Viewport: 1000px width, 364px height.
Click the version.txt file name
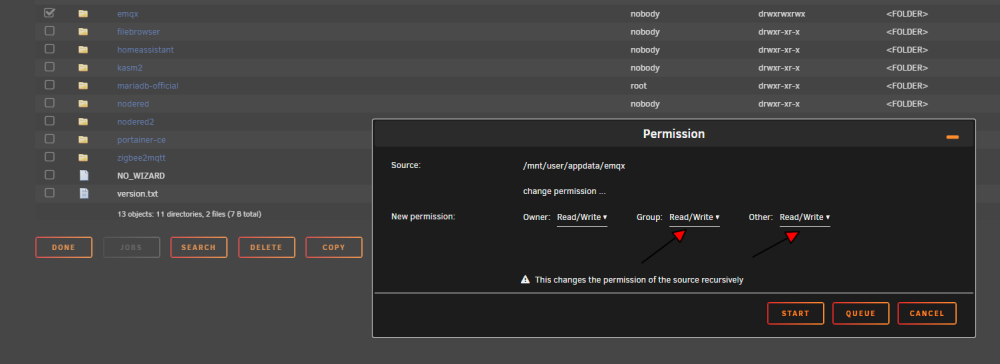pyautogui.click(x=137, y=194)
